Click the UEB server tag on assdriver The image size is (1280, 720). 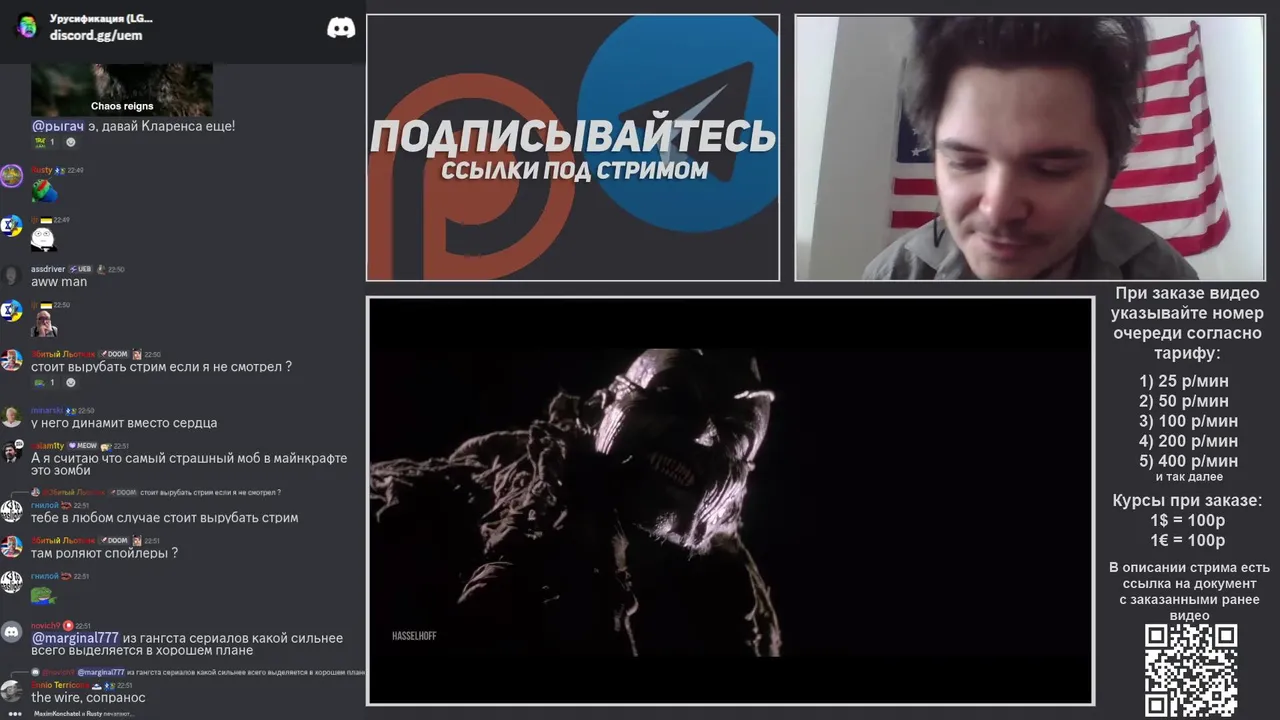pos(80,270)
